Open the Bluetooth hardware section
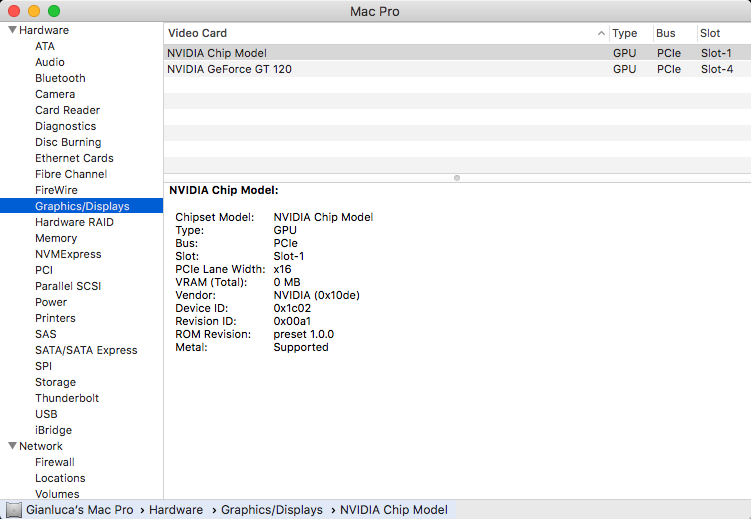751x519 pixels. (60, 78)
